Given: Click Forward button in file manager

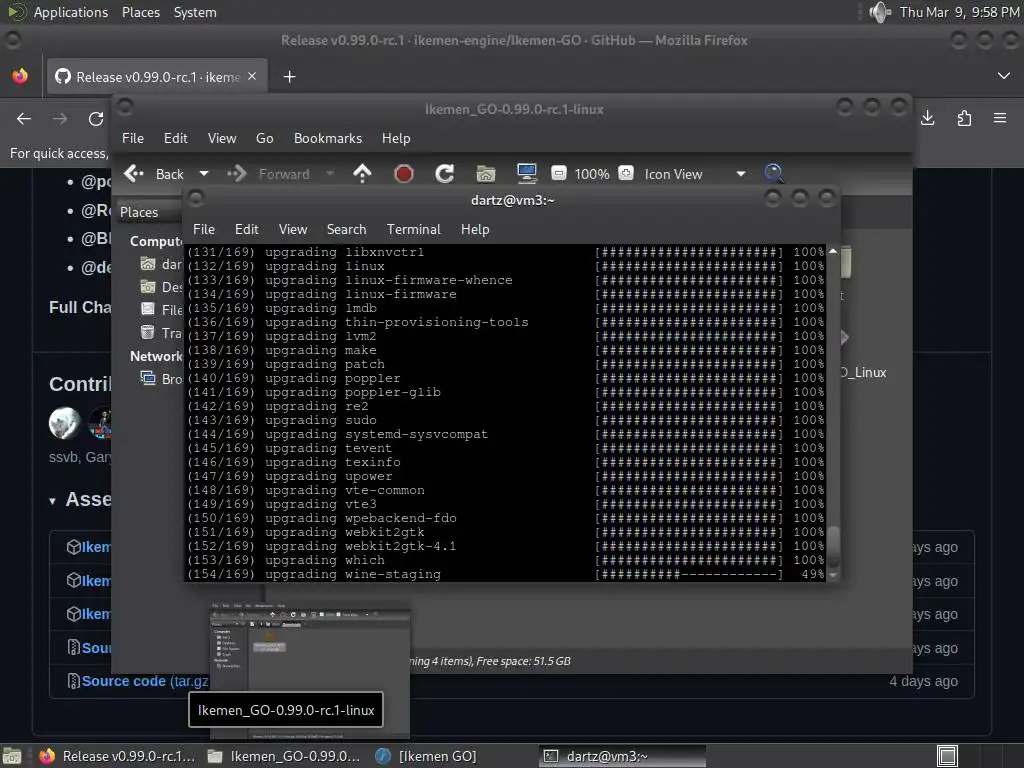Looking at the screenshot, I should point(268,174).
